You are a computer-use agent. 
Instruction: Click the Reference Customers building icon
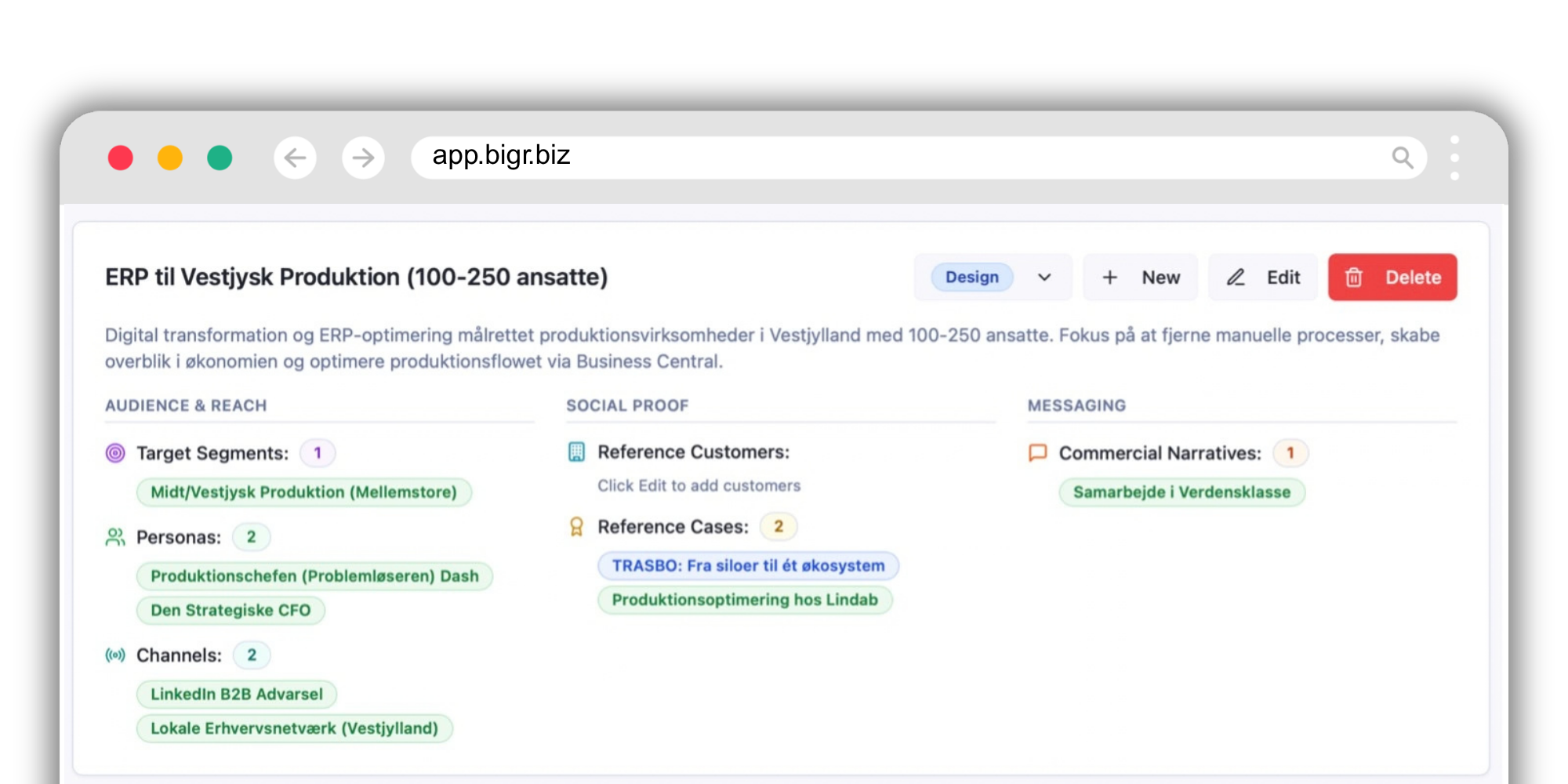pyautogui.click(x=576, y=452)
